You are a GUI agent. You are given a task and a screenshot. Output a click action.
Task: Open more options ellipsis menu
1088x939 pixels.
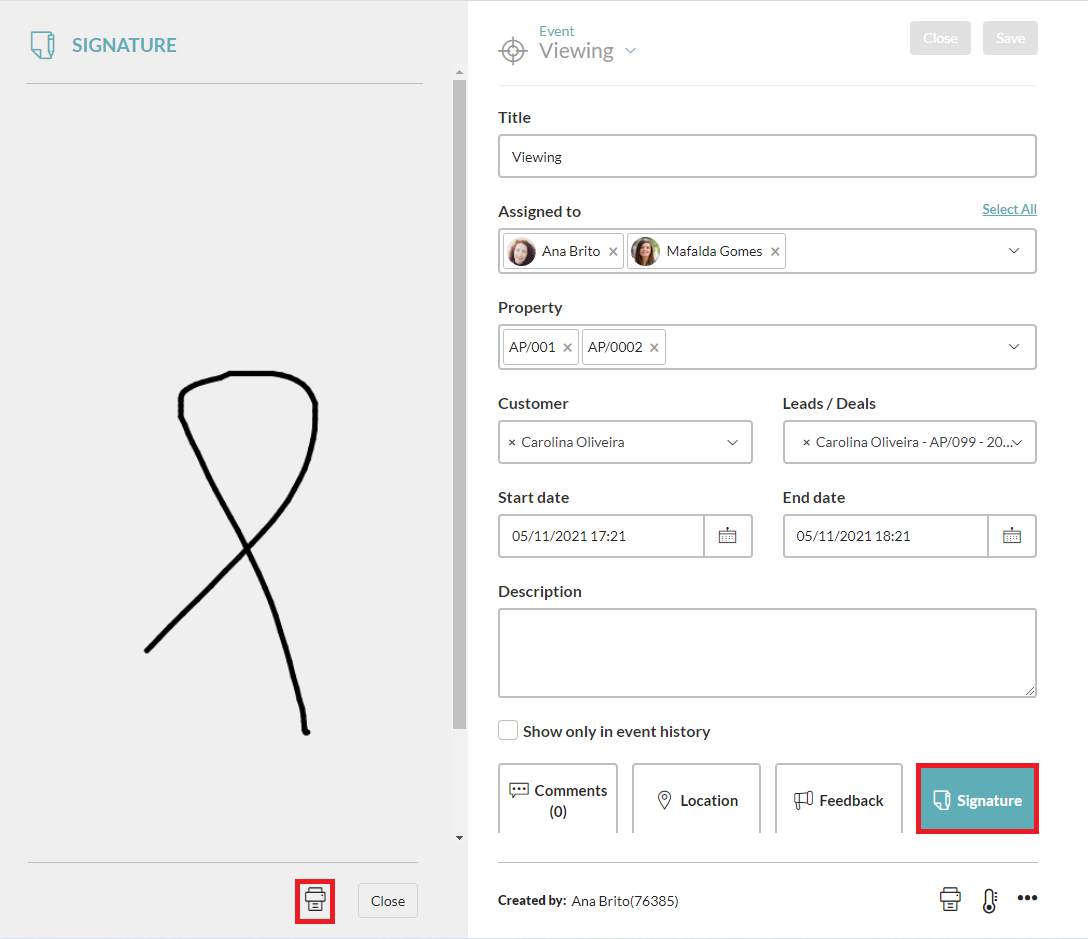point(1027,897)
